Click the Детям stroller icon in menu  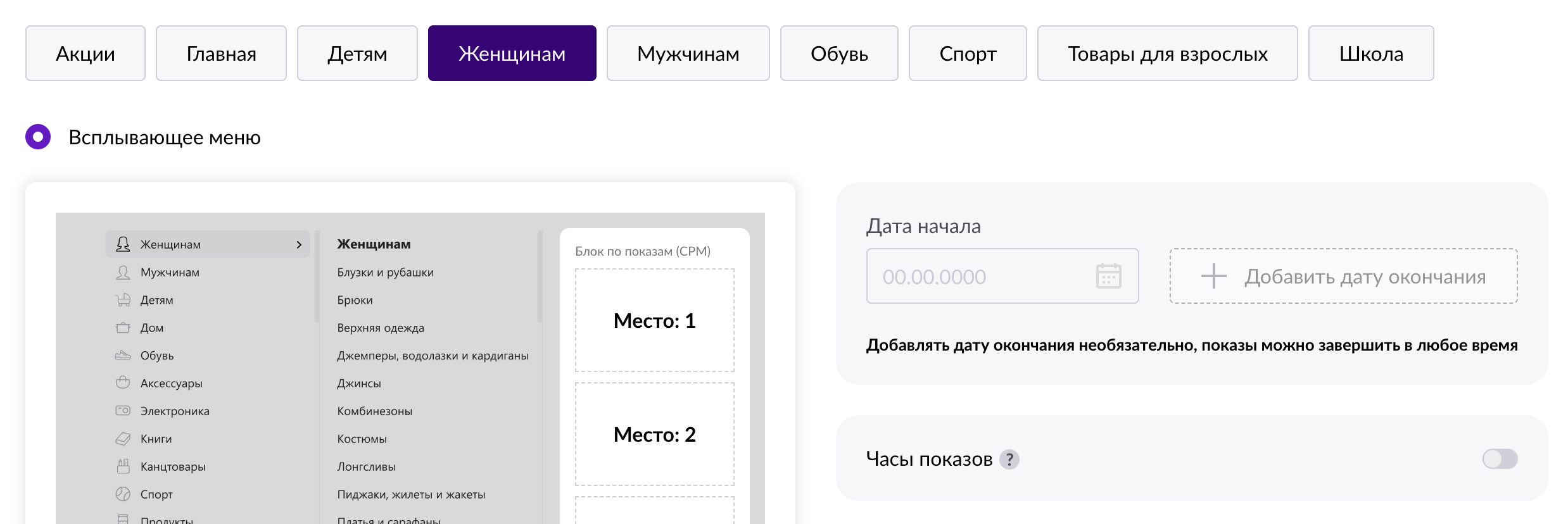click(x=123, y=300)
